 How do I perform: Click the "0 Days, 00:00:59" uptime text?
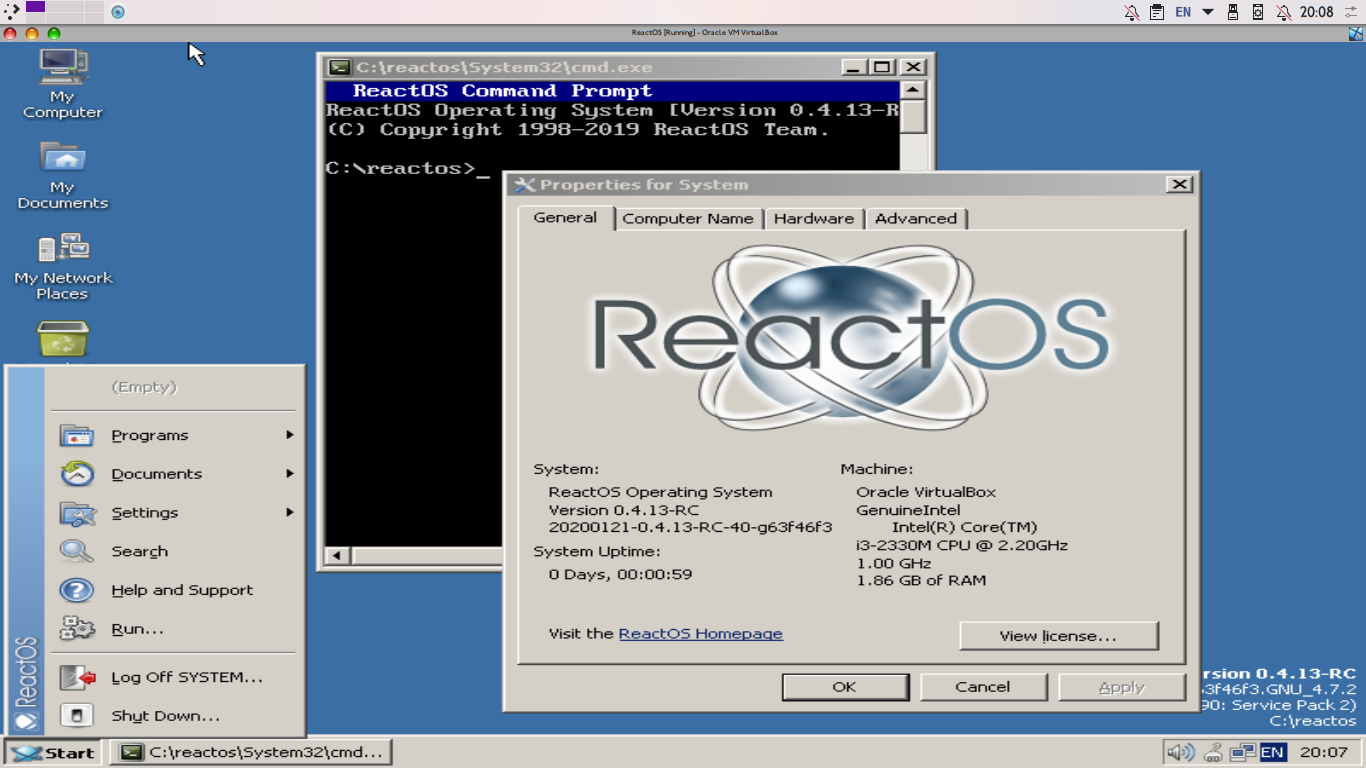point(620,575)
